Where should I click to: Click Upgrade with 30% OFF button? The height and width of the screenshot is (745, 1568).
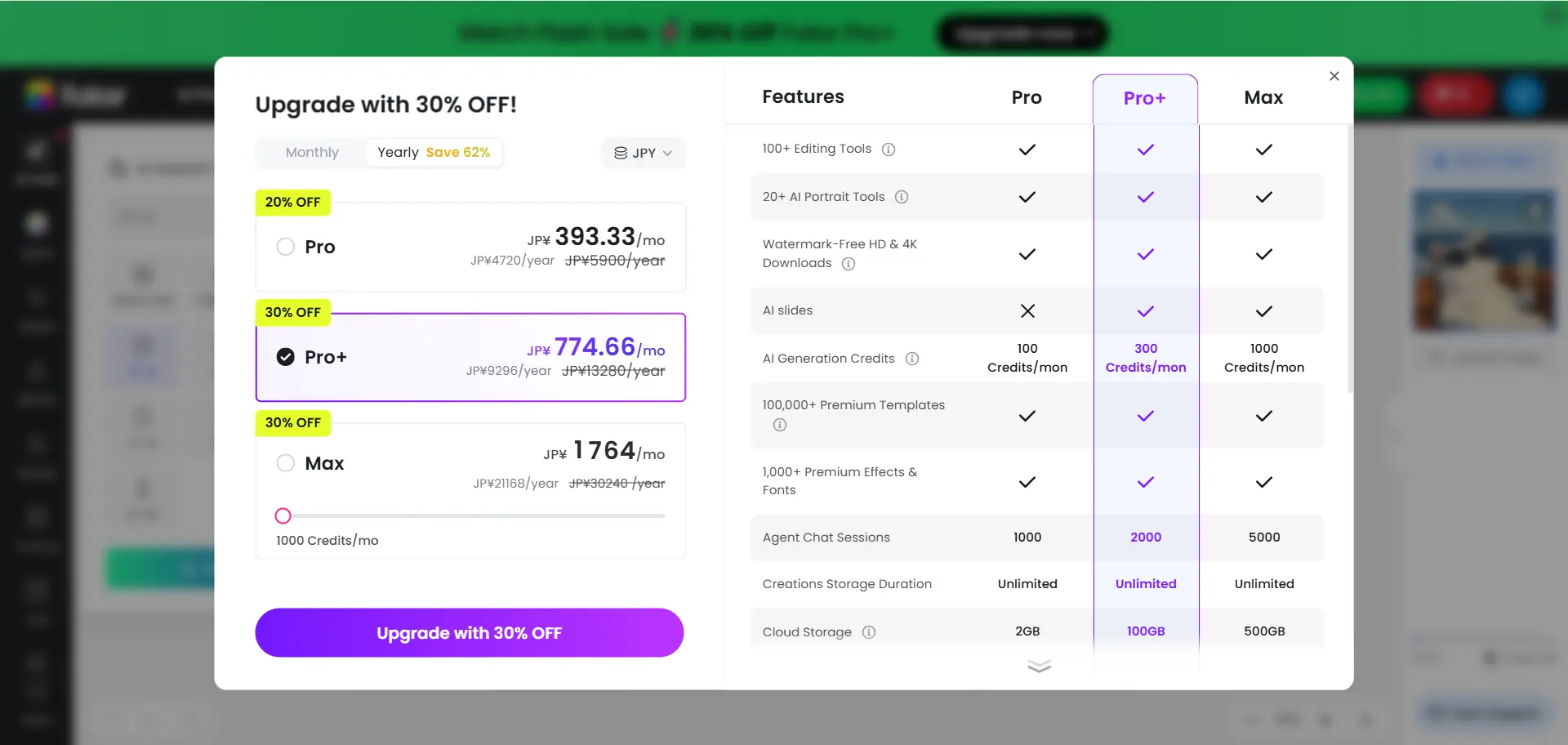click(x=469, y=633)
